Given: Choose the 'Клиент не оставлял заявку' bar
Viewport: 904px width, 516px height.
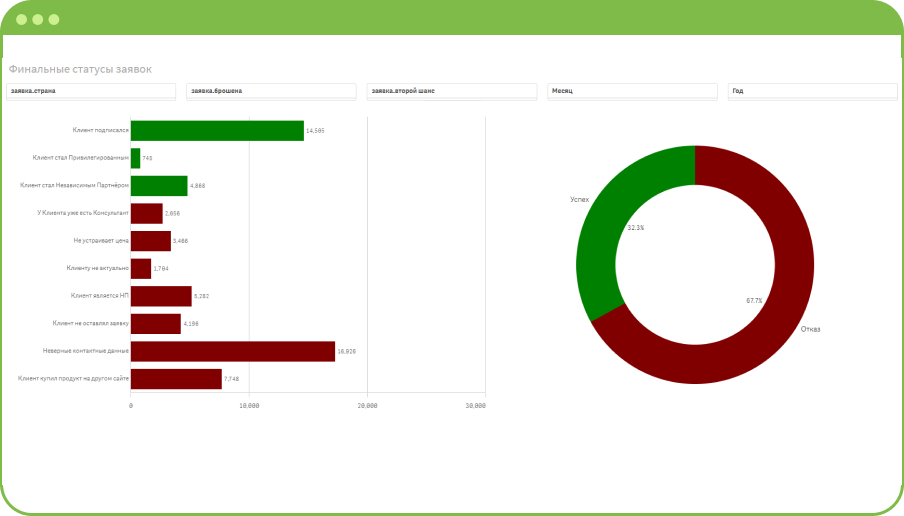Looking at the screenshot, I should tap(156, 324).
